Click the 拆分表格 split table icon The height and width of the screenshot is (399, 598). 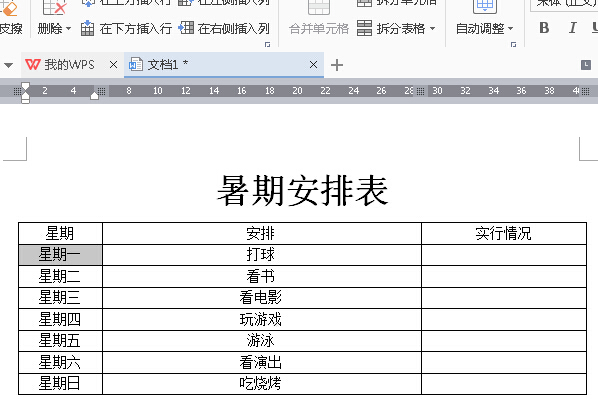pos(364,28)
